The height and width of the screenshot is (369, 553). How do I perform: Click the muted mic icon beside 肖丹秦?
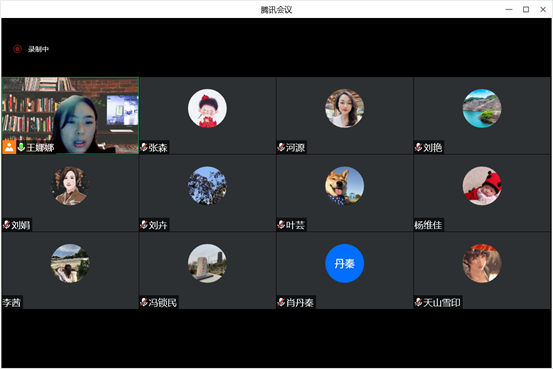(281, 302)
